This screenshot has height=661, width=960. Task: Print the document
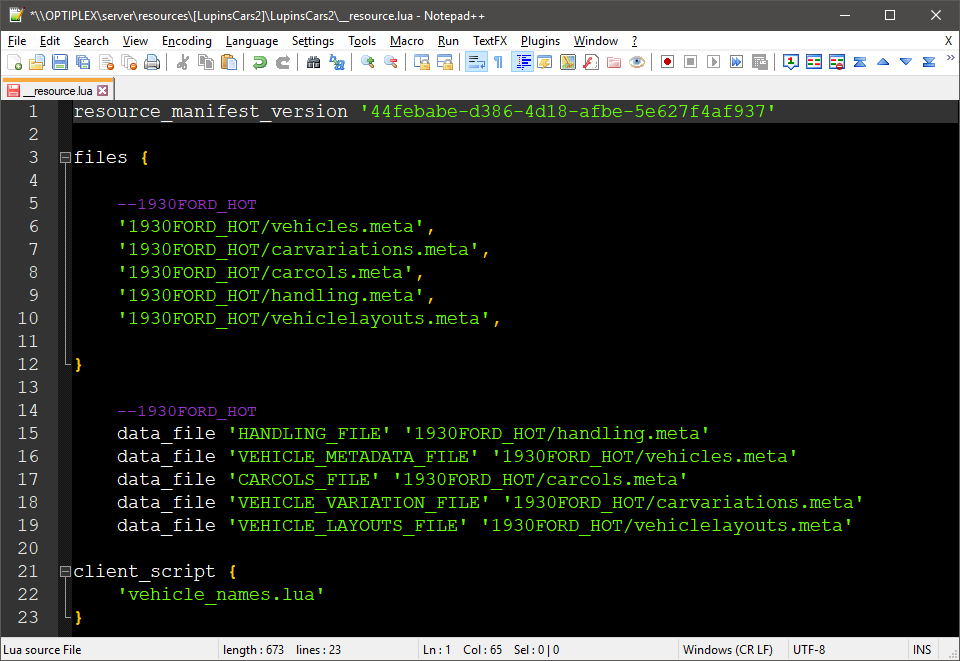[152, 62]
